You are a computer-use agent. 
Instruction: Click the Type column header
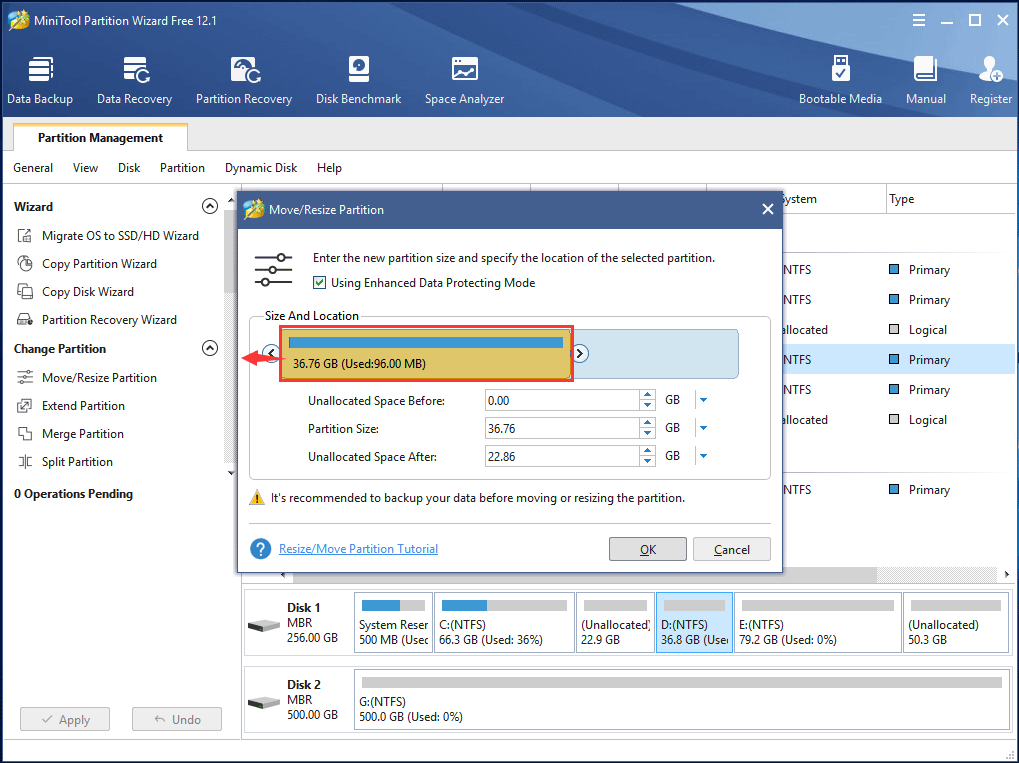click(949, 199)
